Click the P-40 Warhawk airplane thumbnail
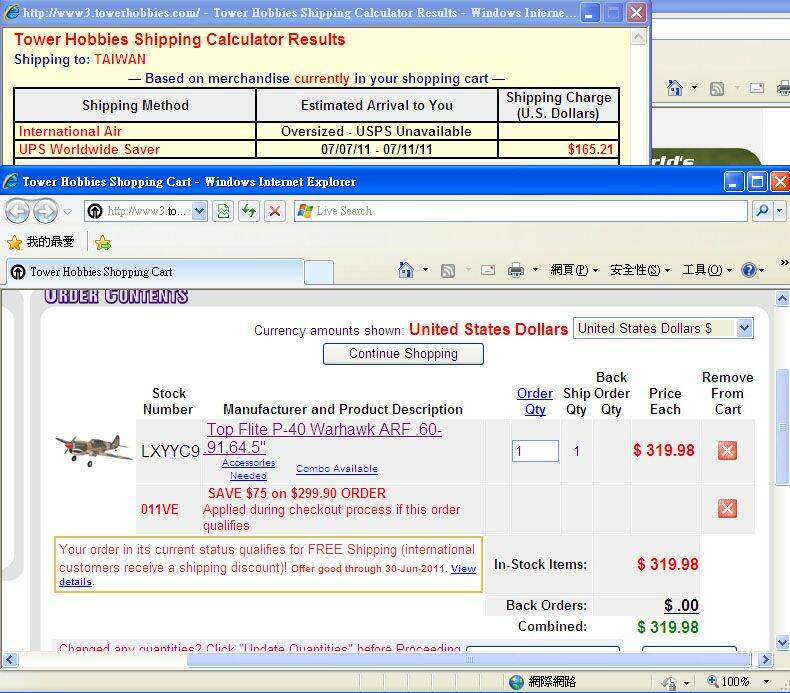This screenshot has height=693, width=790. click(93, 450)
